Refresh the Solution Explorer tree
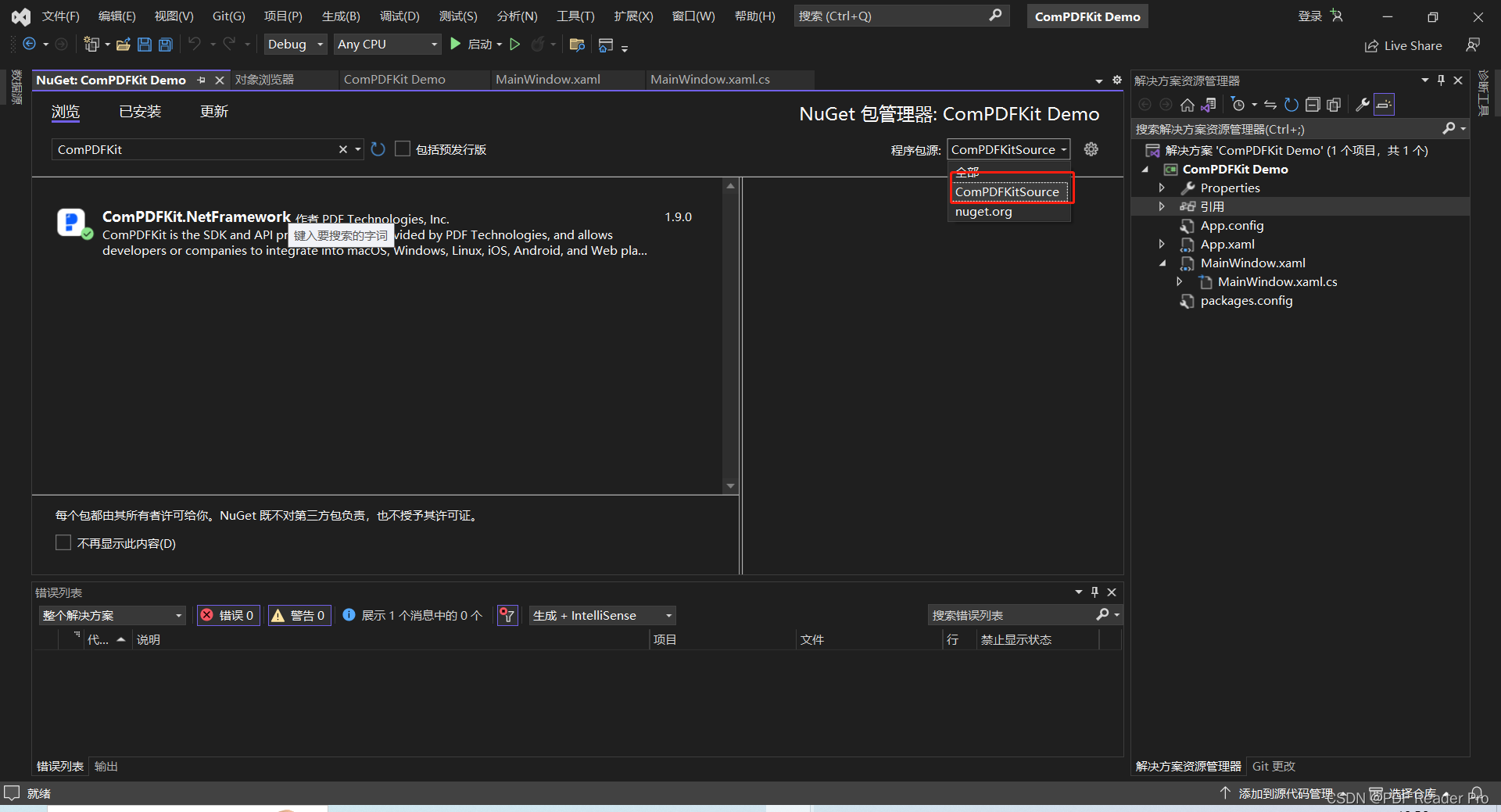This screenshot has height=812, width=1501. [1291, 105]
